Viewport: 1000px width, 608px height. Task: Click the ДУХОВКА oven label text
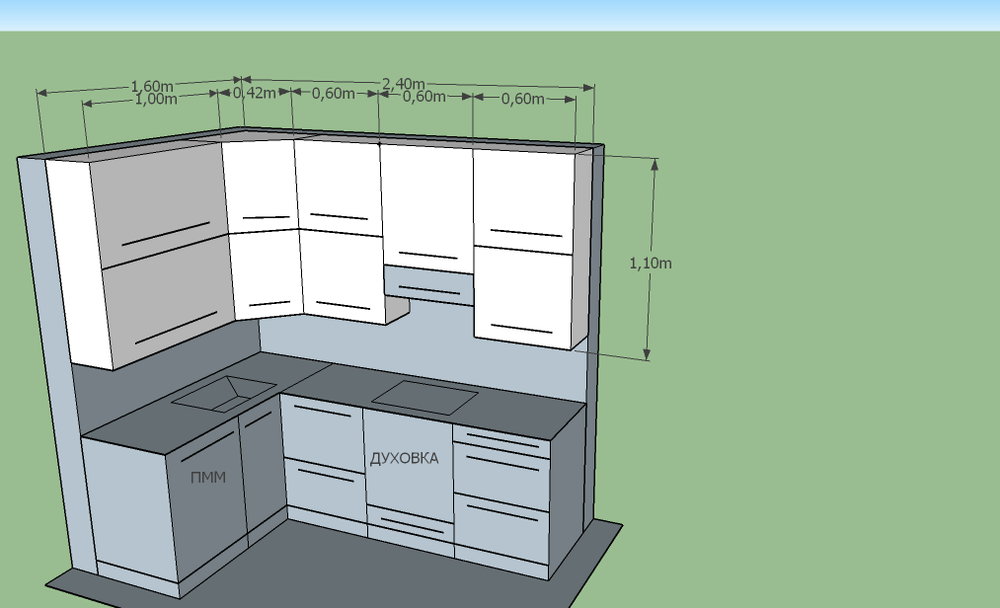[405, 458]
